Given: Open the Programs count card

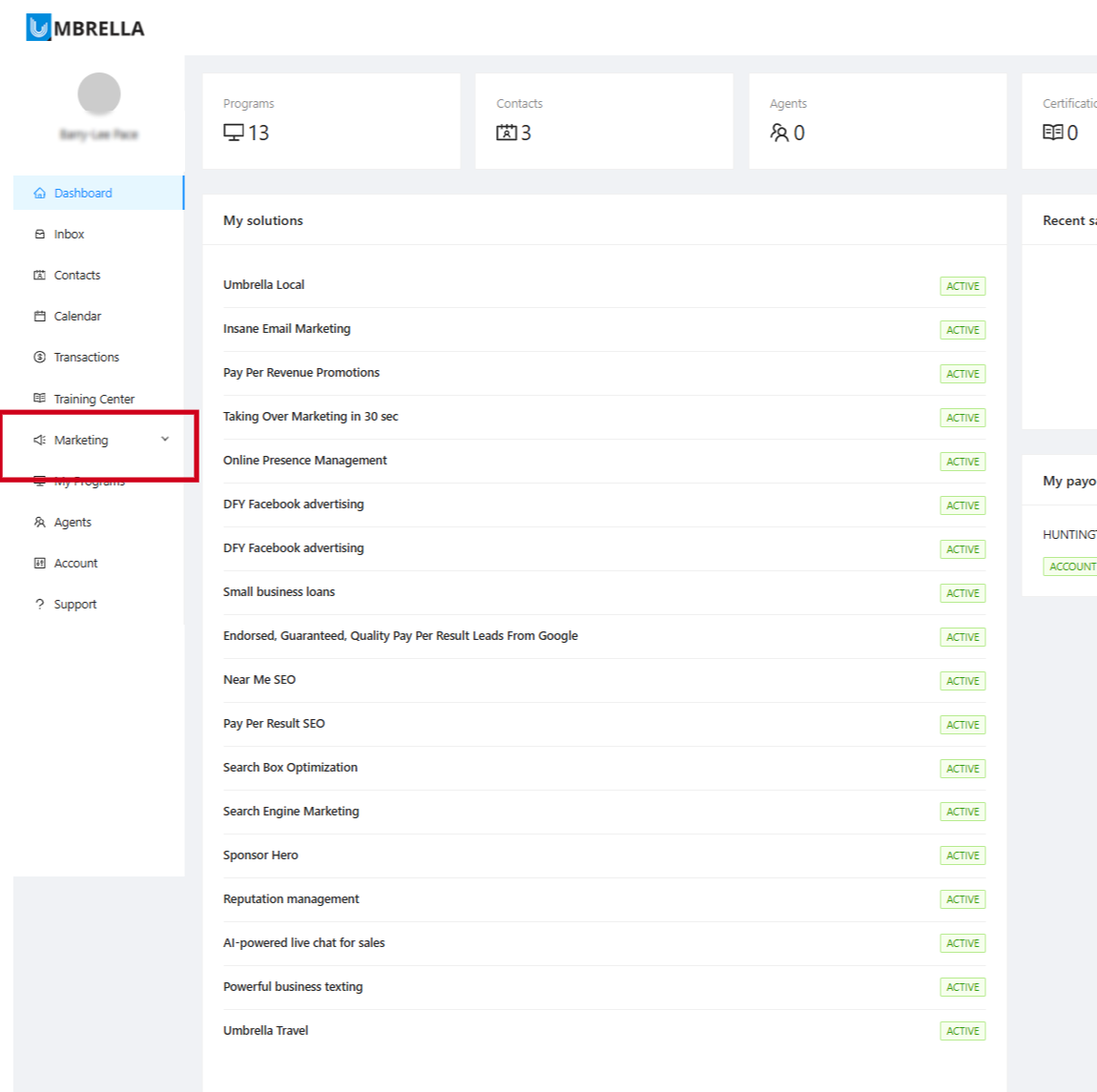Looking at the screenshot, I should tap(332, 121).
